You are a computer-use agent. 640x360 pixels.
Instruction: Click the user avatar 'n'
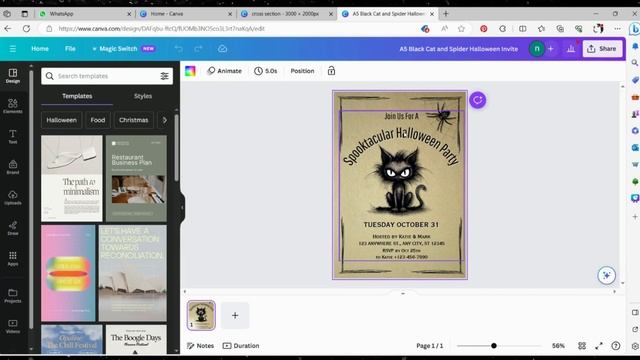pyautogui.click(x=537, y=49)
